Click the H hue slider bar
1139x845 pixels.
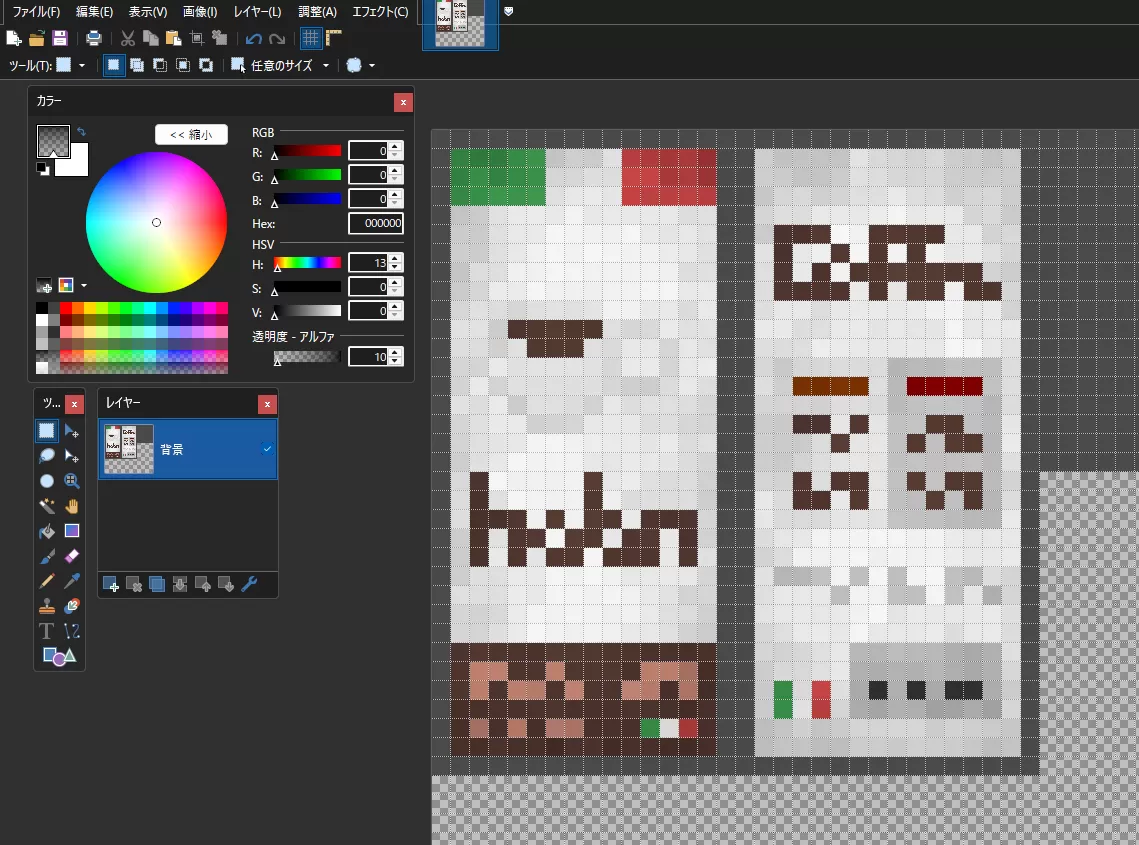[307, 263]
